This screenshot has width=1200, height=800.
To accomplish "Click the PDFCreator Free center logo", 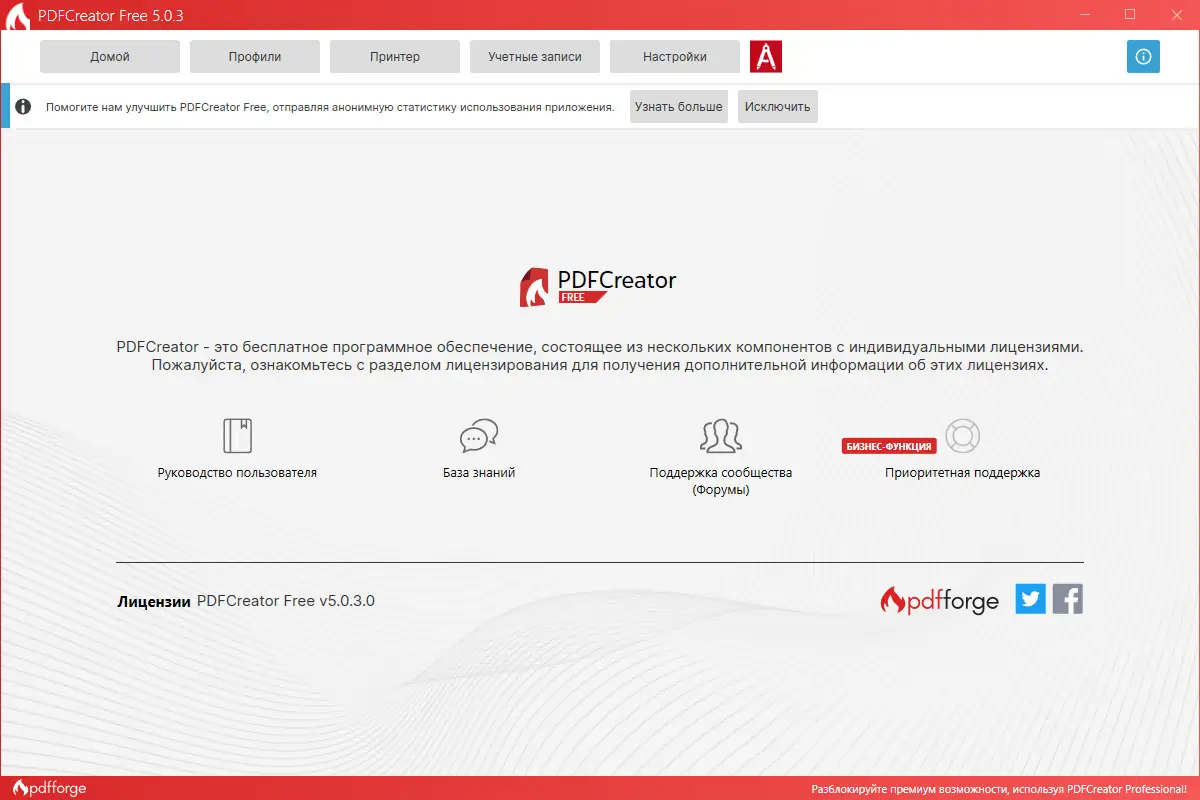I will tap(598, 287).
